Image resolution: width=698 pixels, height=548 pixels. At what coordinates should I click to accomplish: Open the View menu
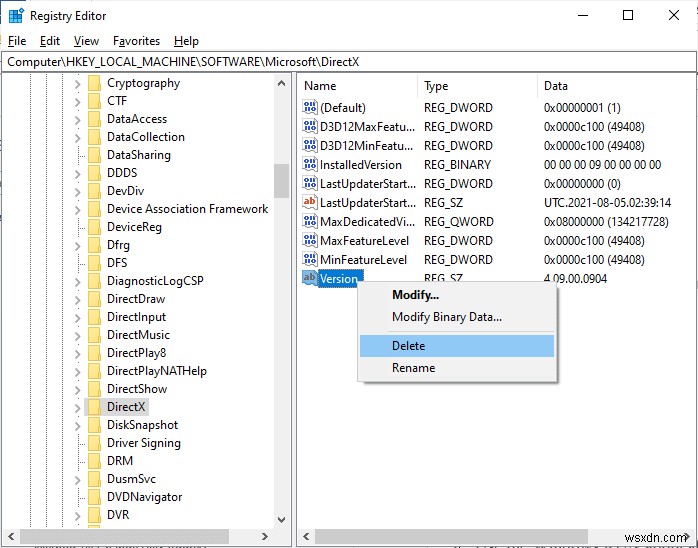[86, 41]
